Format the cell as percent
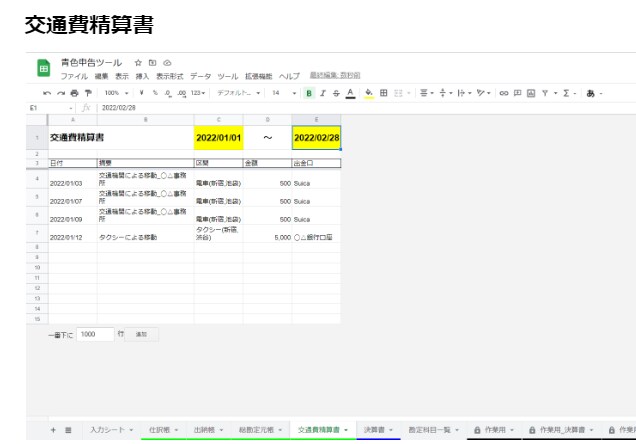 coord(155,93)
